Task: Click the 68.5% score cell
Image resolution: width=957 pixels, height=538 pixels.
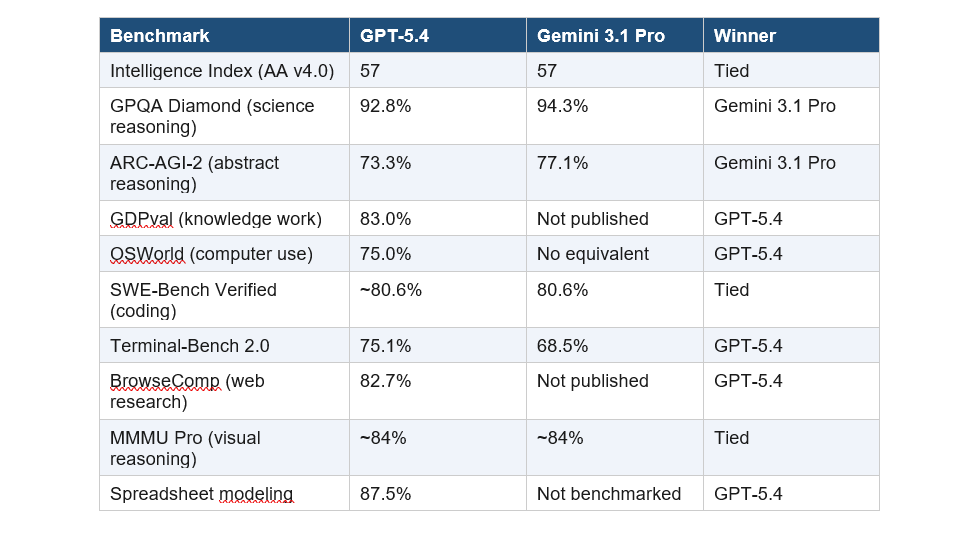Action: point(562,346)
